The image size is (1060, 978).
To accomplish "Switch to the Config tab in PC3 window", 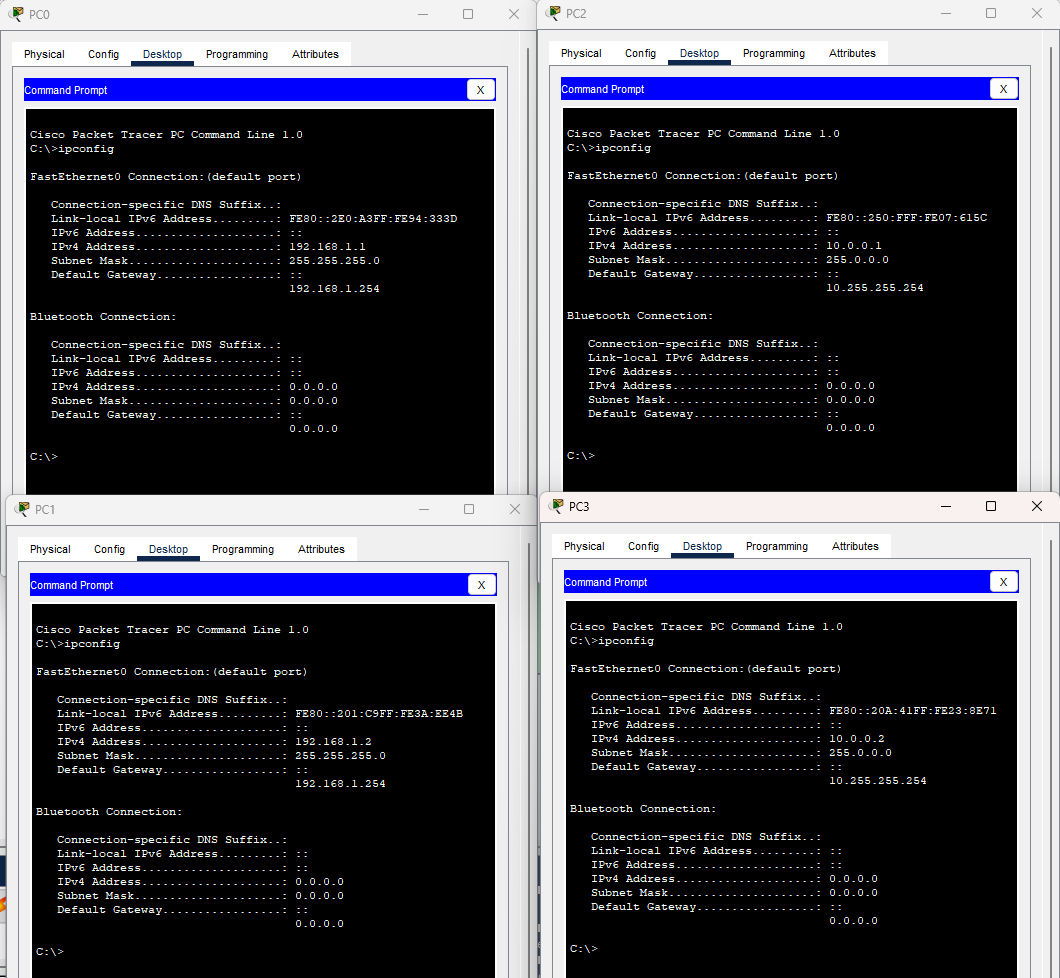I will point(643,546).
